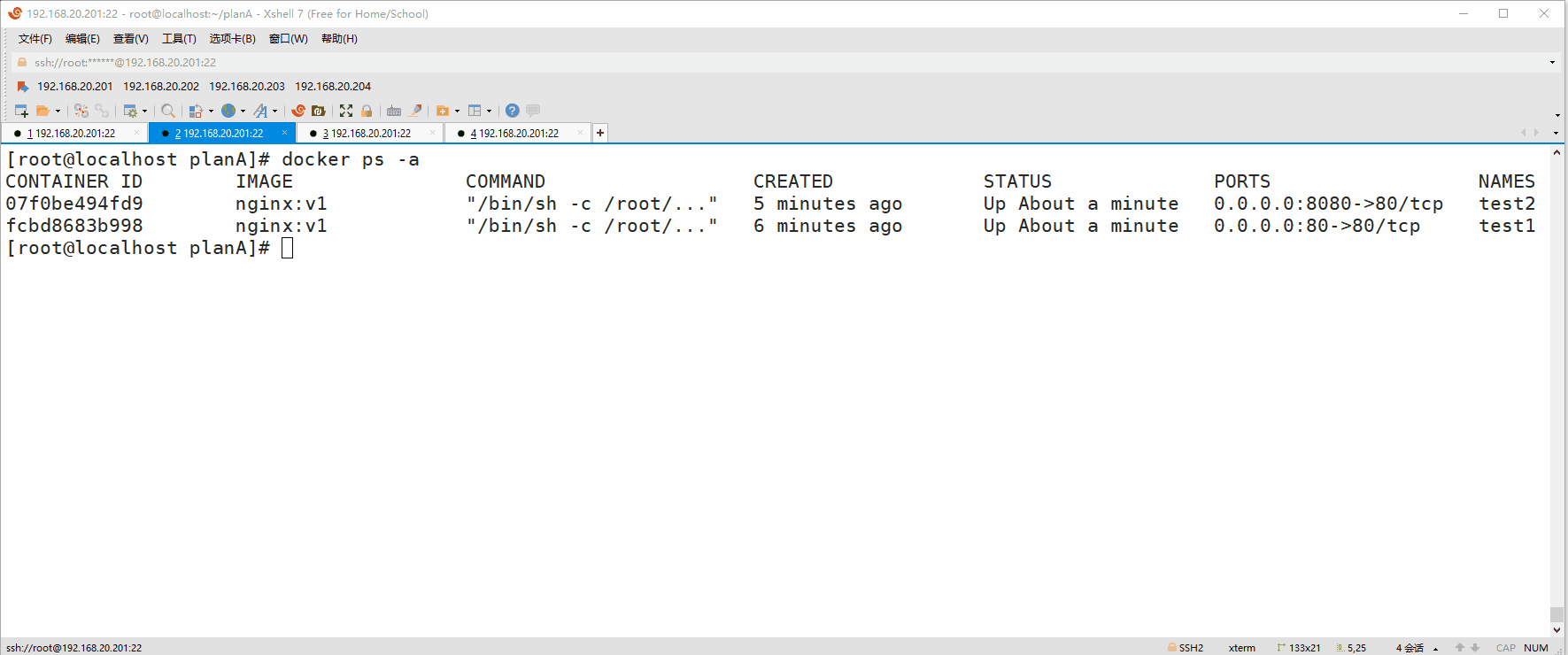Click the Help question mark icon
The image size is (1568, 655).
(x=512, y=111)
